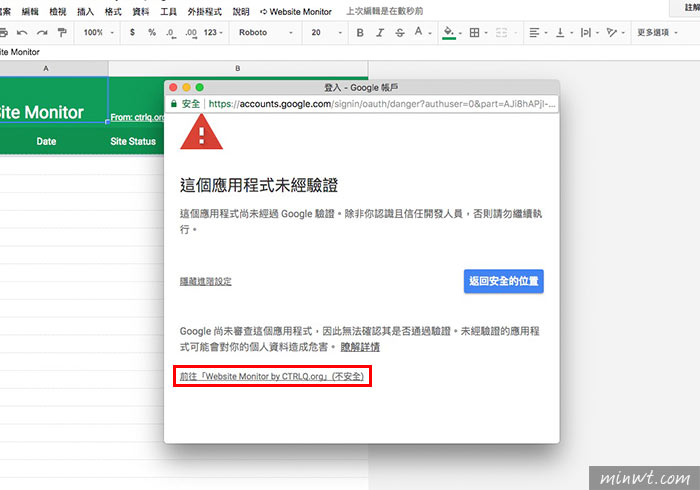Open the Insert menu

[85, 12]
